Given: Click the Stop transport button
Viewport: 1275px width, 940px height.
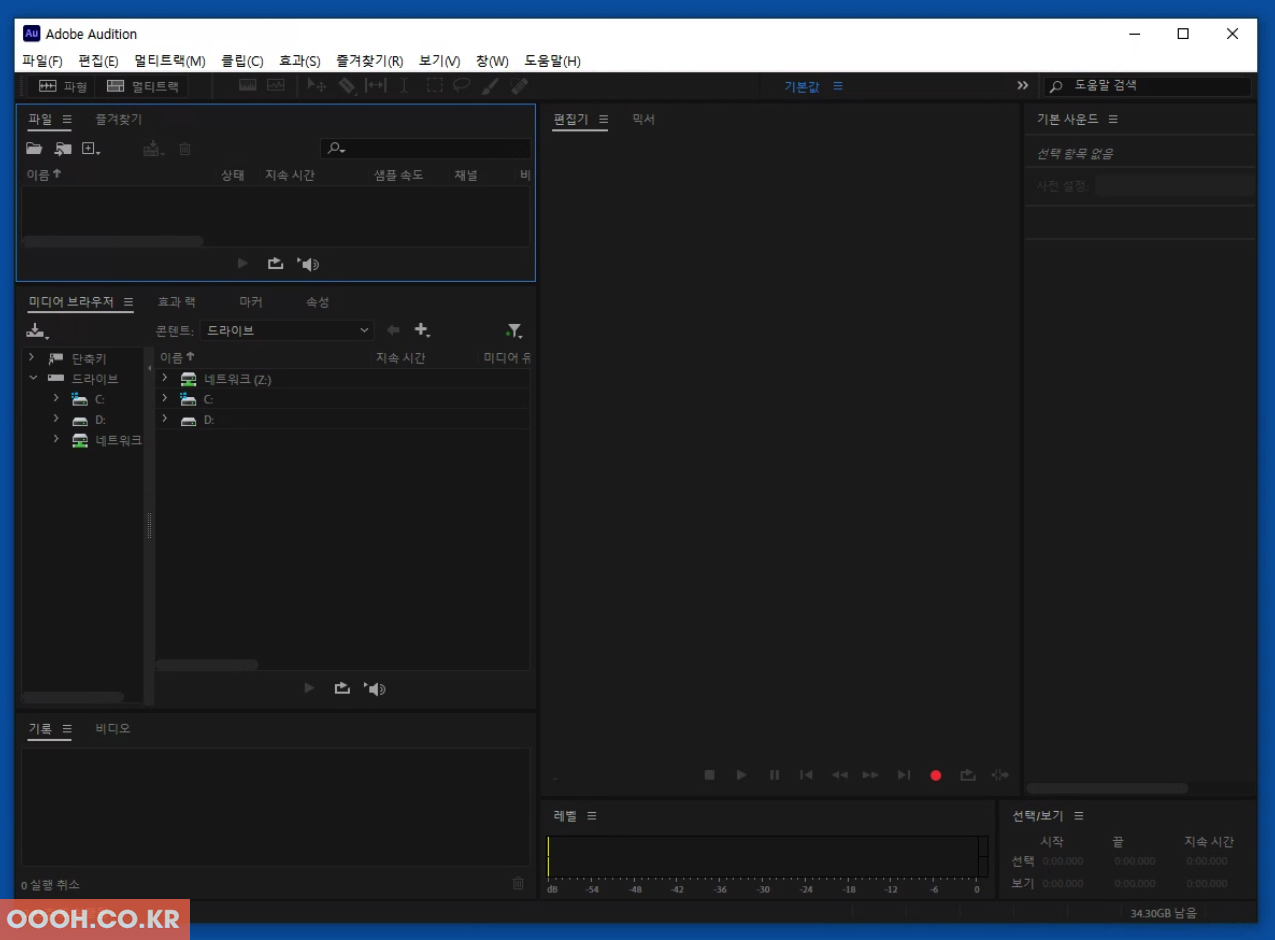Looking at the screenshot, I should click(709, 775).
